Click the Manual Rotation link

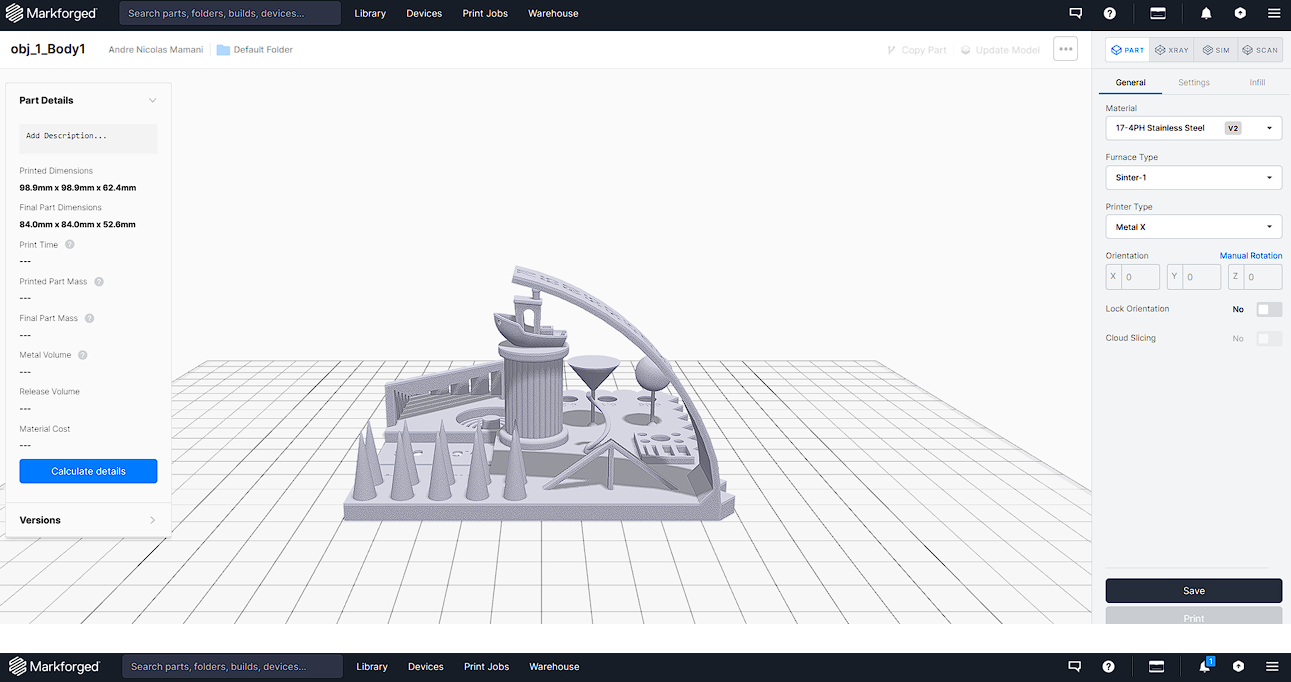coord(1251,255)
